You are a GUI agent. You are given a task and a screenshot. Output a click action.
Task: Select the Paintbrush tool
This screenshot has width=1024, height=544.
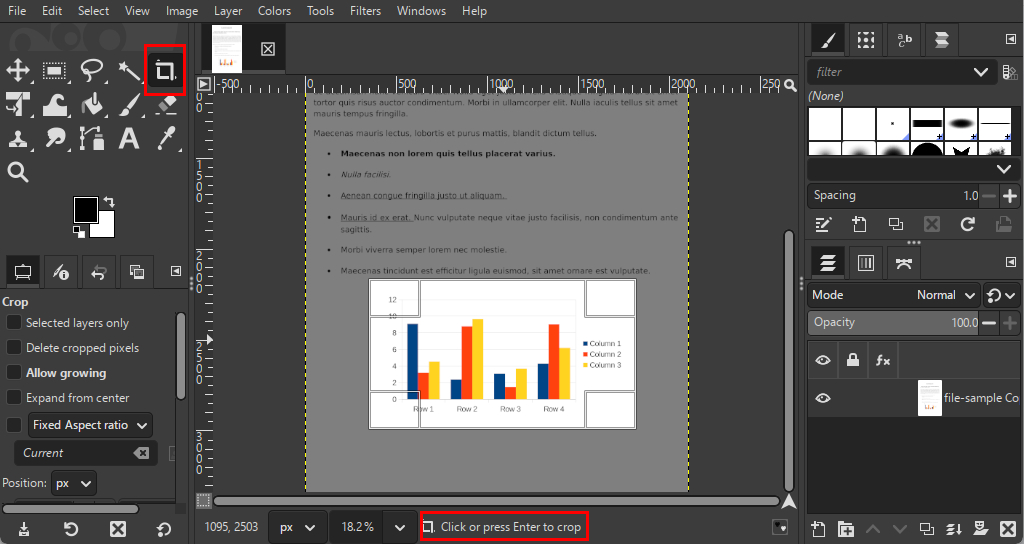(129, 104)
